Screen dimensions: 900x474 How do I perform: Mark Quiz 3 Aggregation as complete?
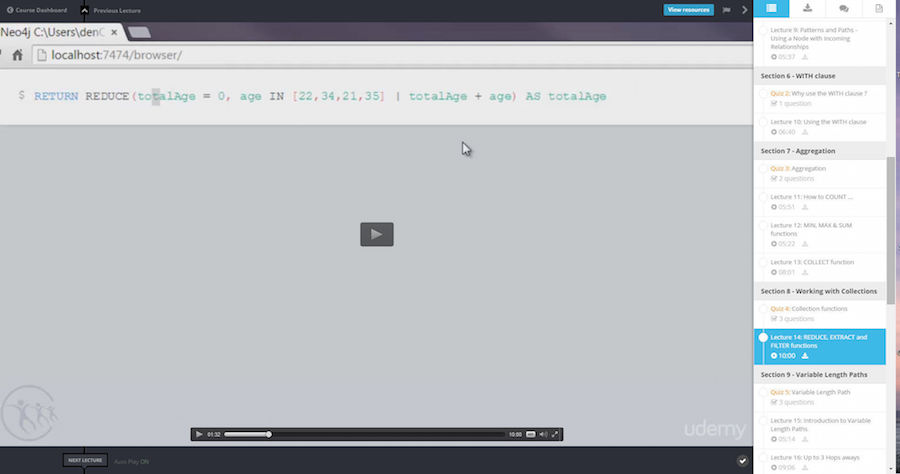[763, 169]
